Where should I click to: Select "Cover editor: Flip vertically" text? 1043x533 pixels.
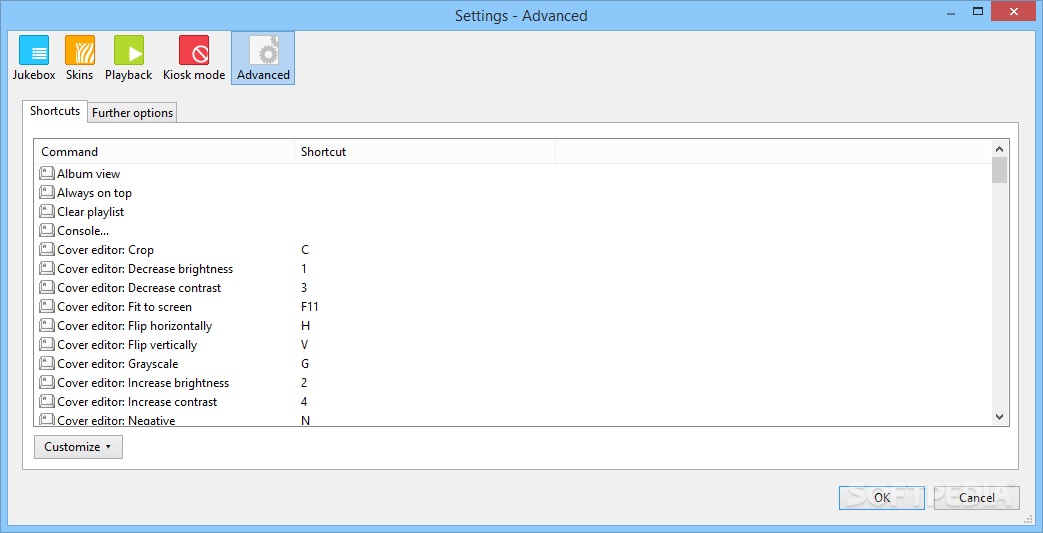[x=127, y=345]
